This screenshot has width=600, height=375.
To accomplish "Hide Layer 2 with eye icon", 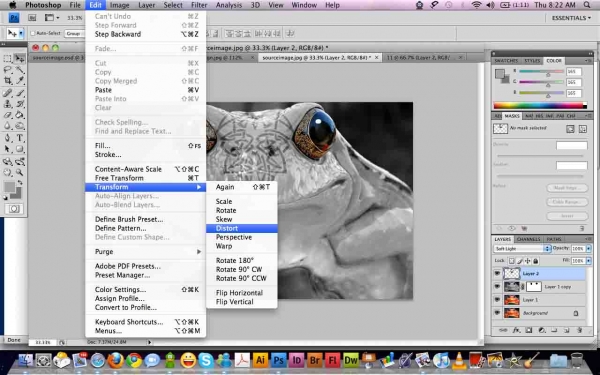I will tap(497, 273).
